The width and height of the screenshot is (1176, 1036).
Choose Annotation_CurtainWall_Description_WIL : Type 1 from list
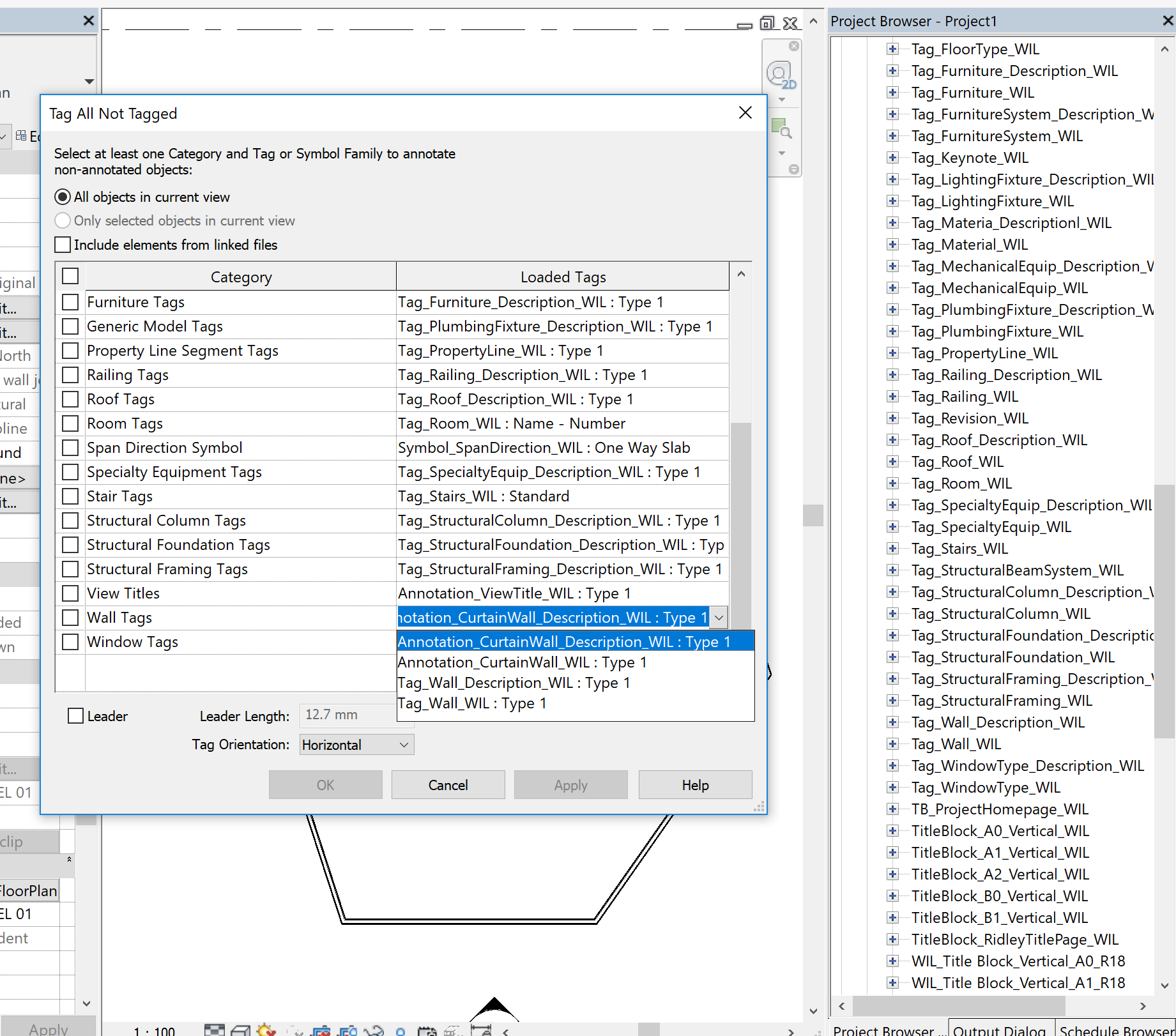pyautogui.click(x=576, y=641)
